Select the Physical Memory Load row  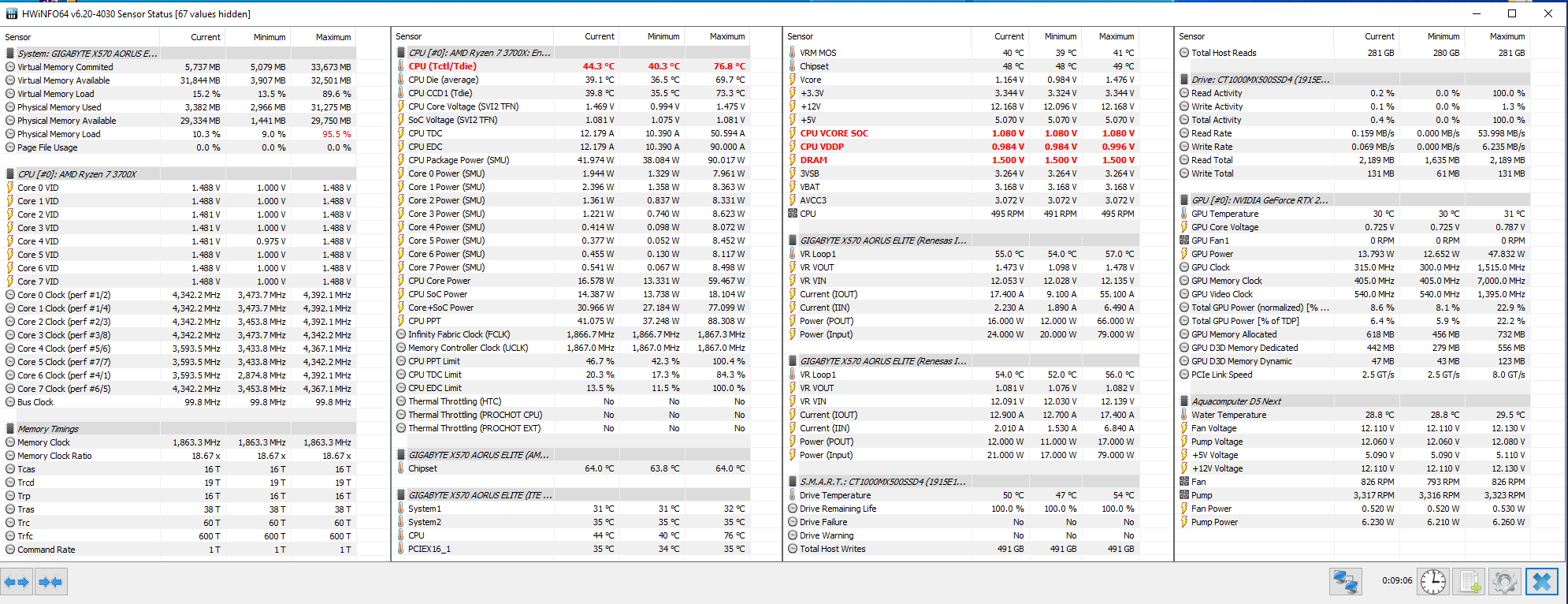pyautogui.click(x=180, y=134)
